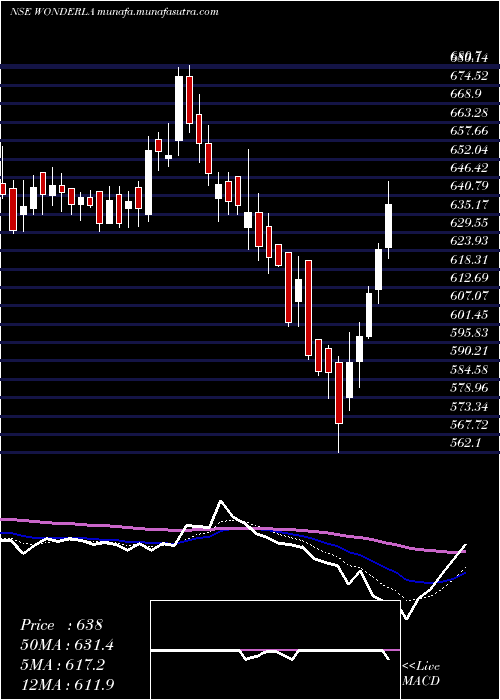Click the 674.52 price axis label

point(468,75)
